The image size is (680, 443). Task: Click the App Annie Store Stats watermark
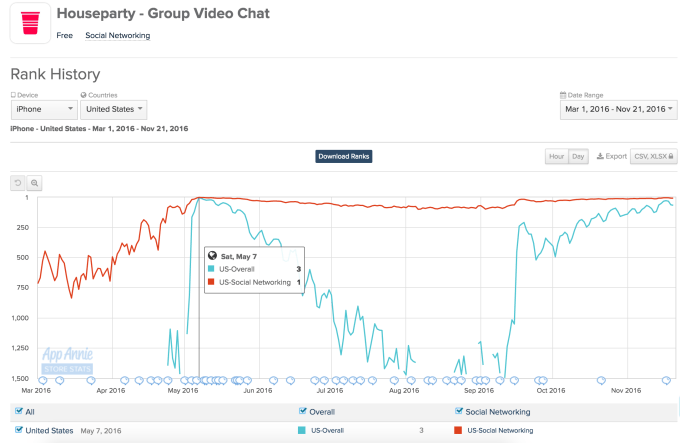click(68, 359)
